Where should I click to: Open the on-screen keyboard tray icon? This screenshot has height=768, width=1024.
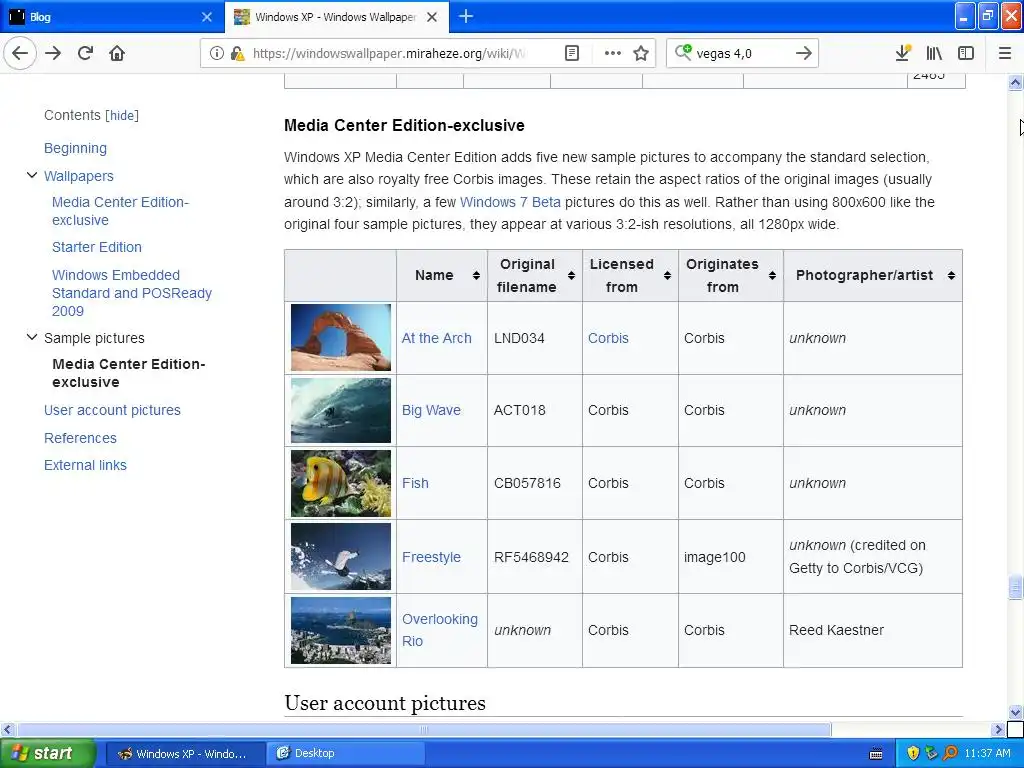tap(876, 754)
